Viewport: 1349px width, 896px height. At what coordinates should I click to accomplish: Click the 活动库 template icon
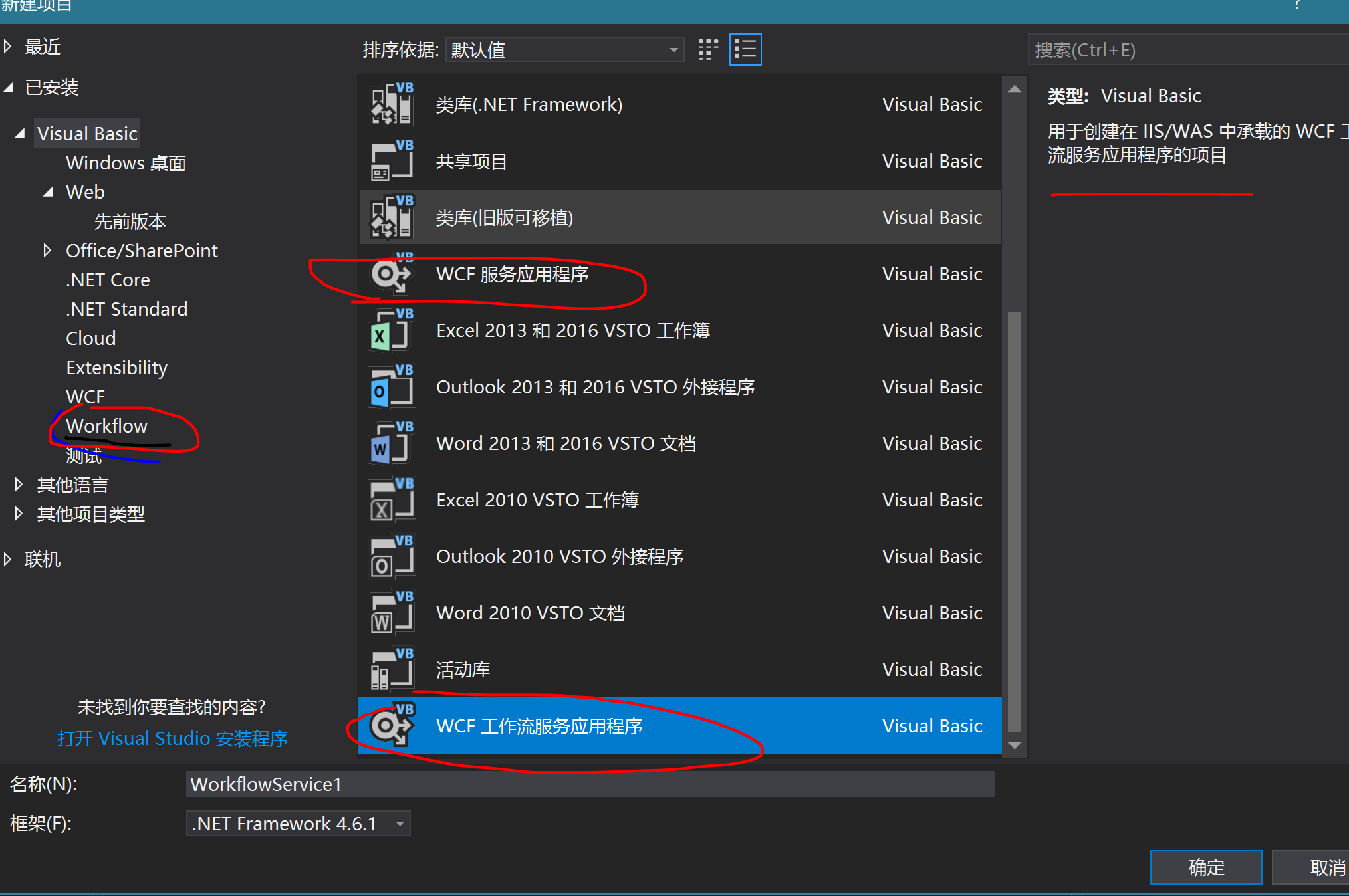tap(392, 669)
